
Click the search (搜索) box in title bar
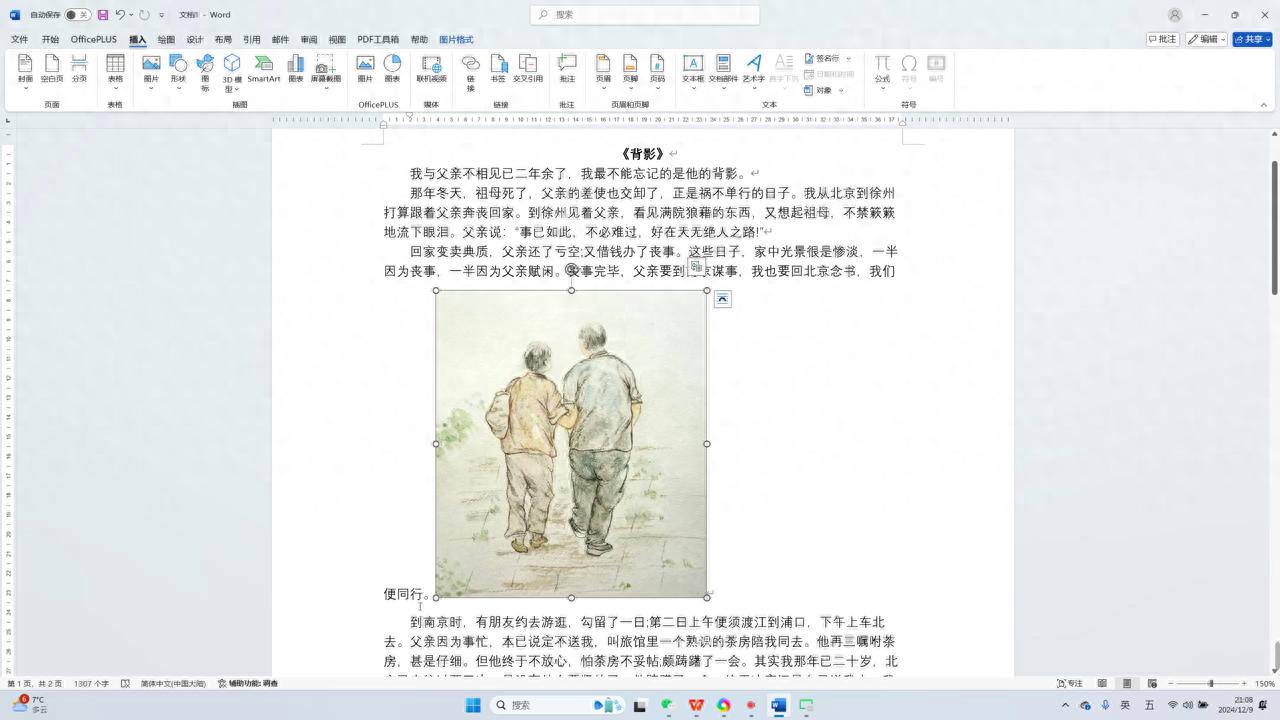point(645,15)
